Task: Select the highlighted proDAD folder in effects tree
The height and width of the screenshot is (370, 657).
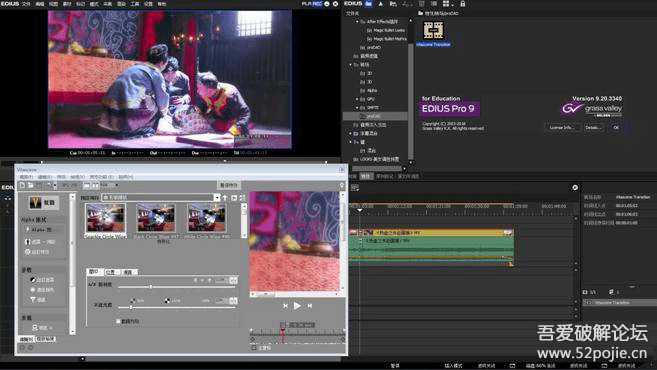Action: pos(375,116)
